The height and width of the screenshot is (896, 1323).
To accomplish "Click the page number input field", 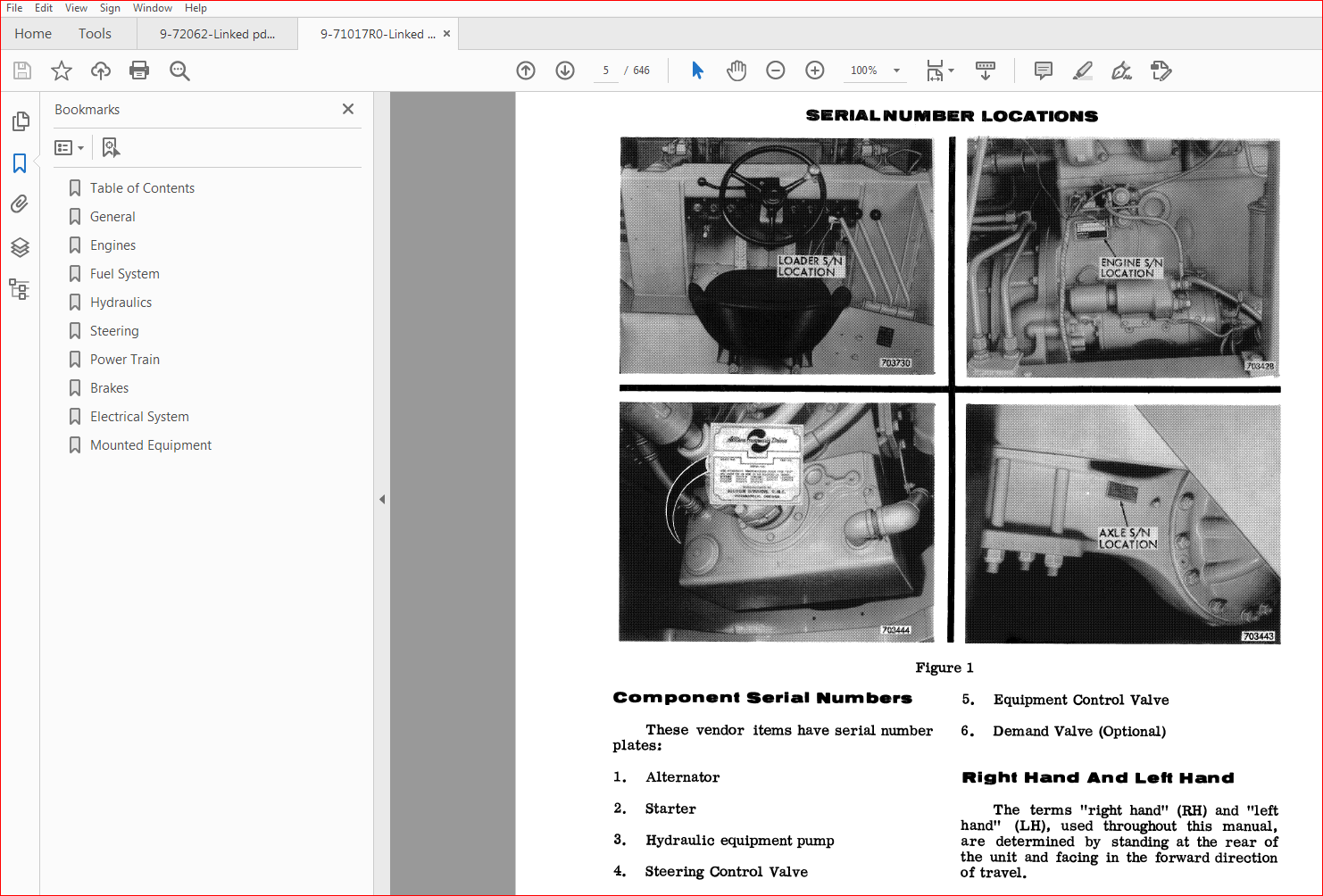I will coord(606,71).
